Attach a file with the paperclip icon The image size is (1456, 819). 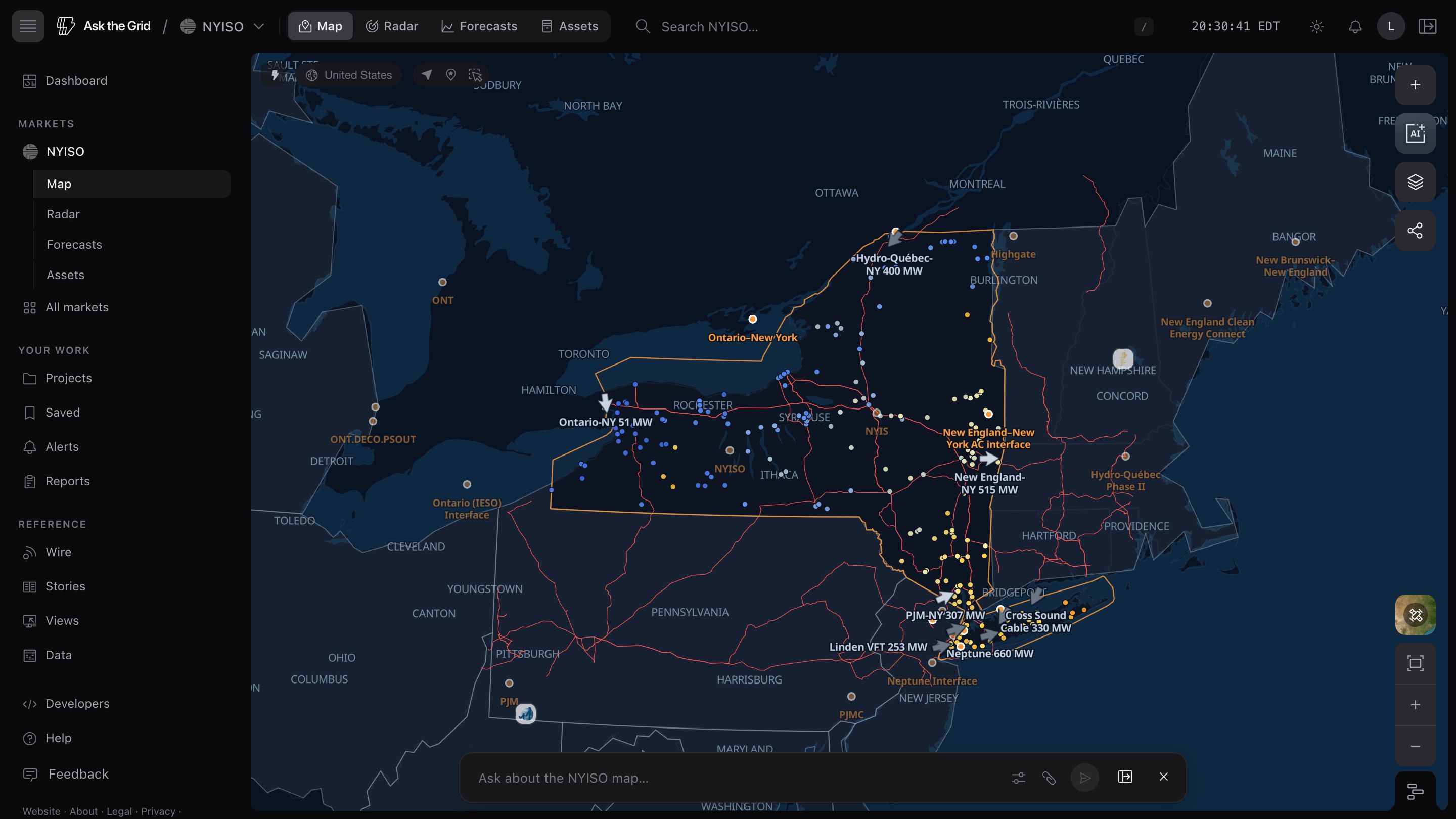[1049, 778]
